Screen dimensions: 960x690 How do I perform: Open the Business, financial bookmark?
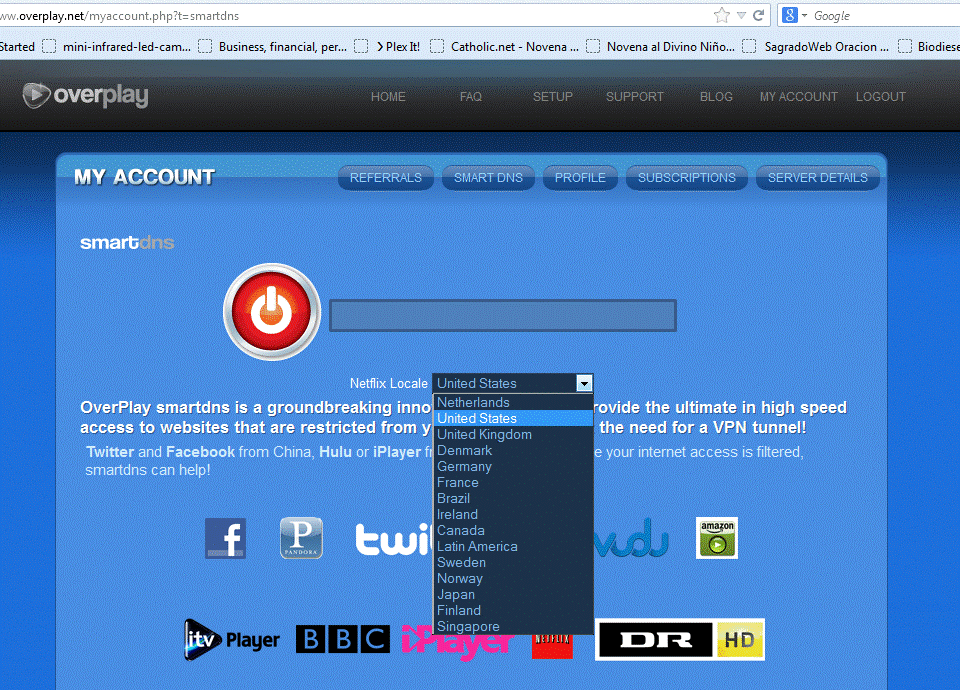click(272, 47)
